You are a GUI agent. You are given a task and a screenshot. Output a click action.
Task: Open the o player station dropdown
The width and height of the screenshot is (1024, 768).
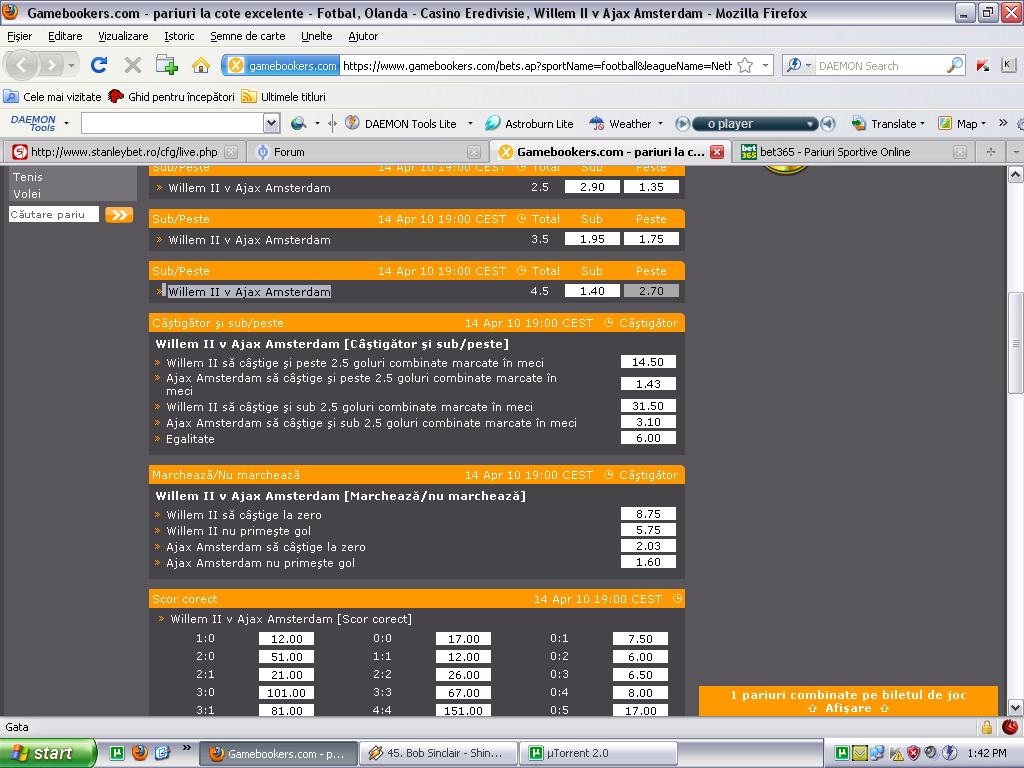[x=810, y=123]
